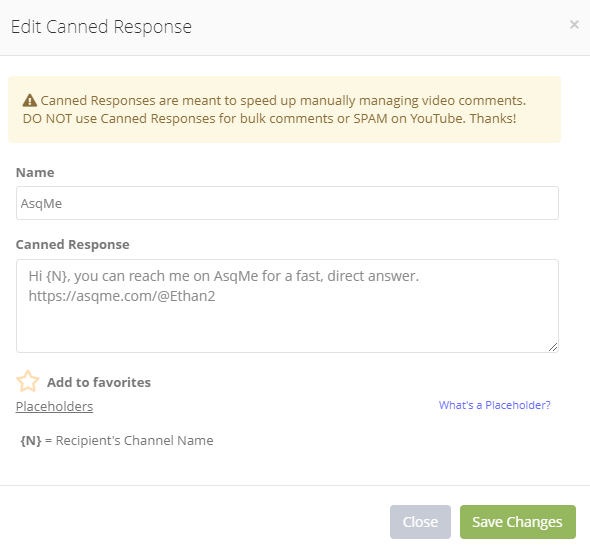Click the warning triangle icon in banner
This screenshot has width=590, height=557.
coord(30,100)
